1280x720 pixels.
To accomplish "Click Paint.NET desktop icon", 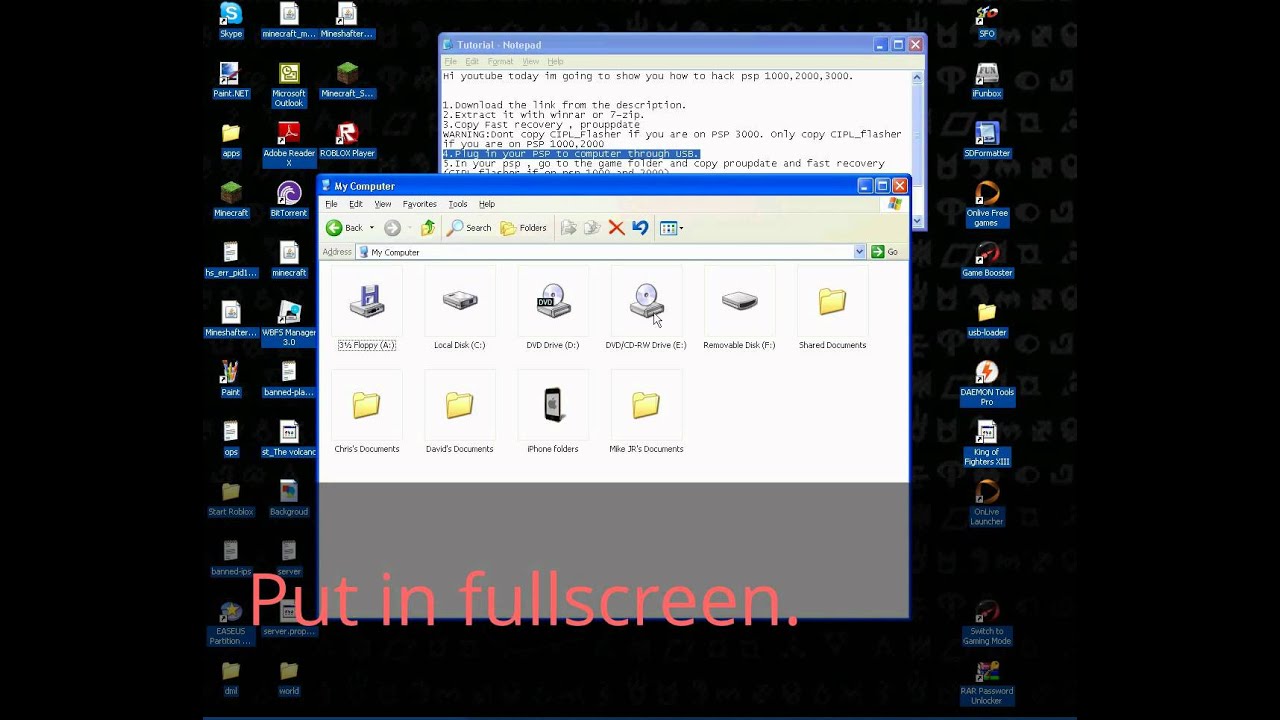I will click(x=231, y=80).
